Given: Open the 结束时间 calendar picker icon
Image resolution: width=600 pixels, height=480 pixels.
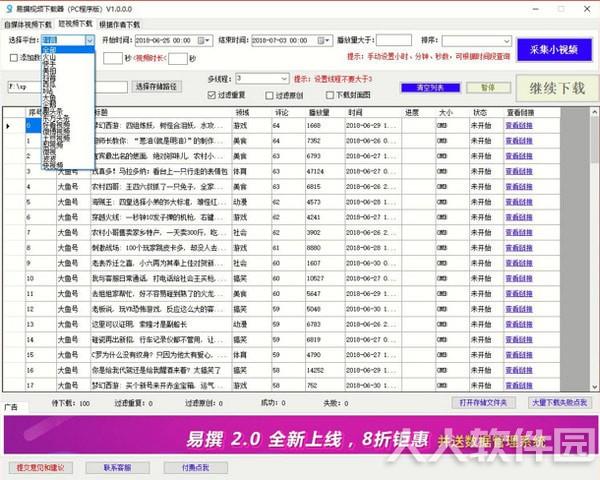Looking at the screenshot, I should (324, 40).
